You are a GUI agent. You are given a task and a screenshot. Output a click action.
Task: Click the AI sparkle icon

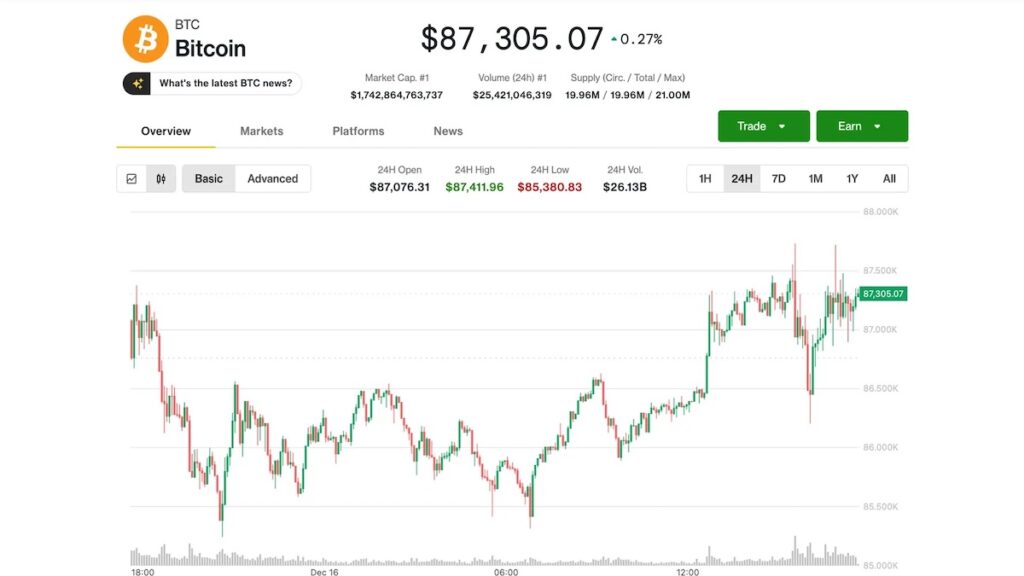(137, 84)
